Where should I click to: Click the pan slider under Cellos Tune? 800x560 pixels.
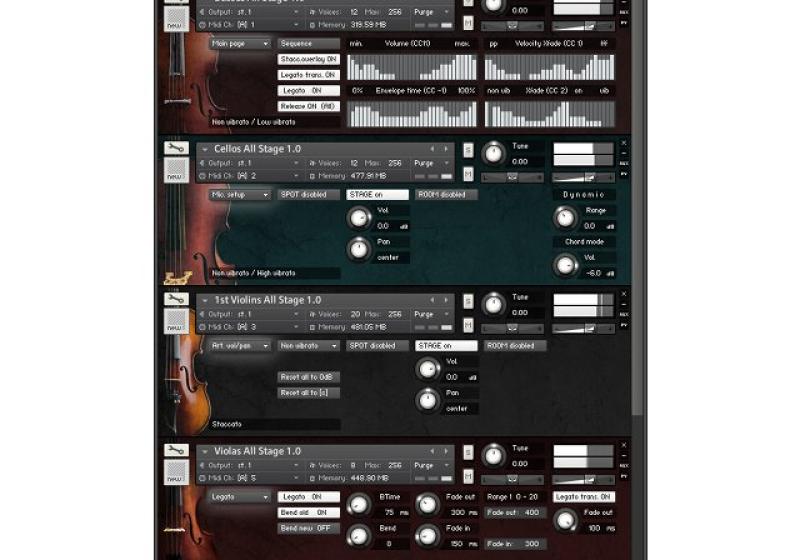point(512,177)
